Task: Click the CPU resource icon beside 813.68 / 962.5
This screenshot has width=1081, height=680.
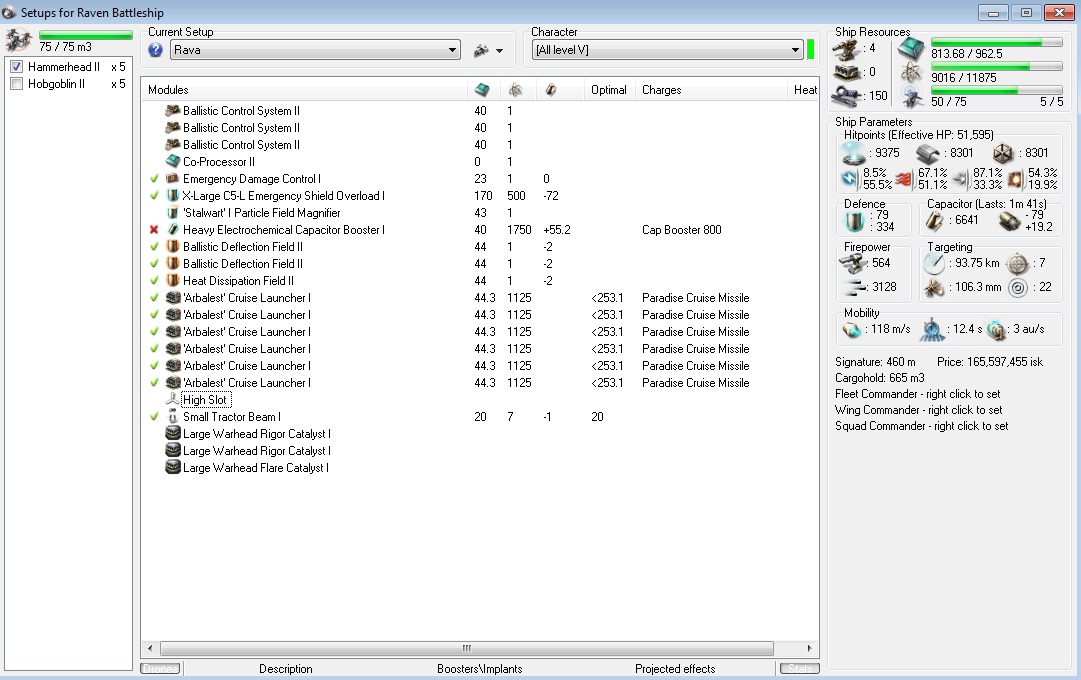Action: click(x=911, y=50)
